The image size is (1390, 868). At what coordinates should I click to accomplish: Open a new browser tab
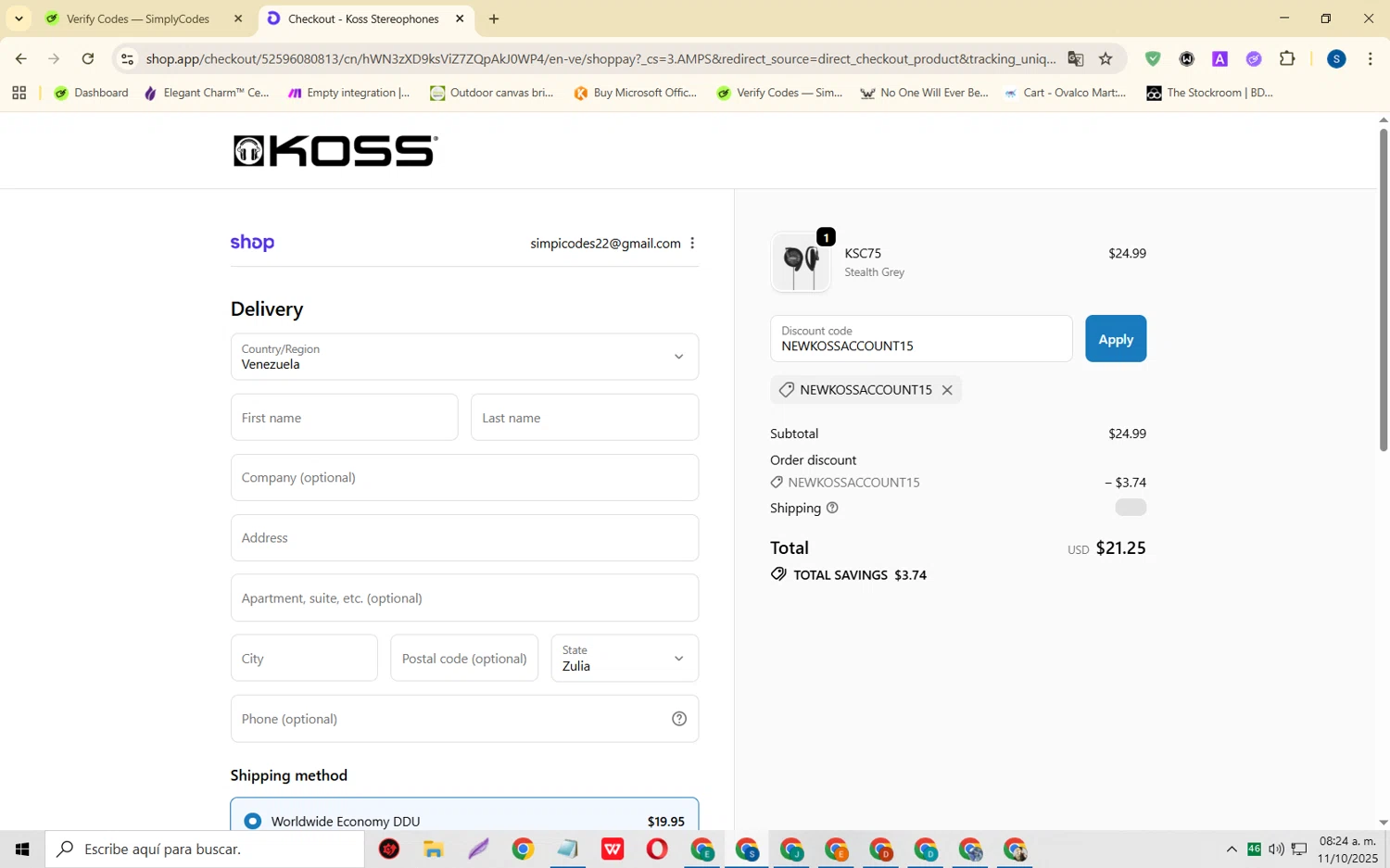494,19
